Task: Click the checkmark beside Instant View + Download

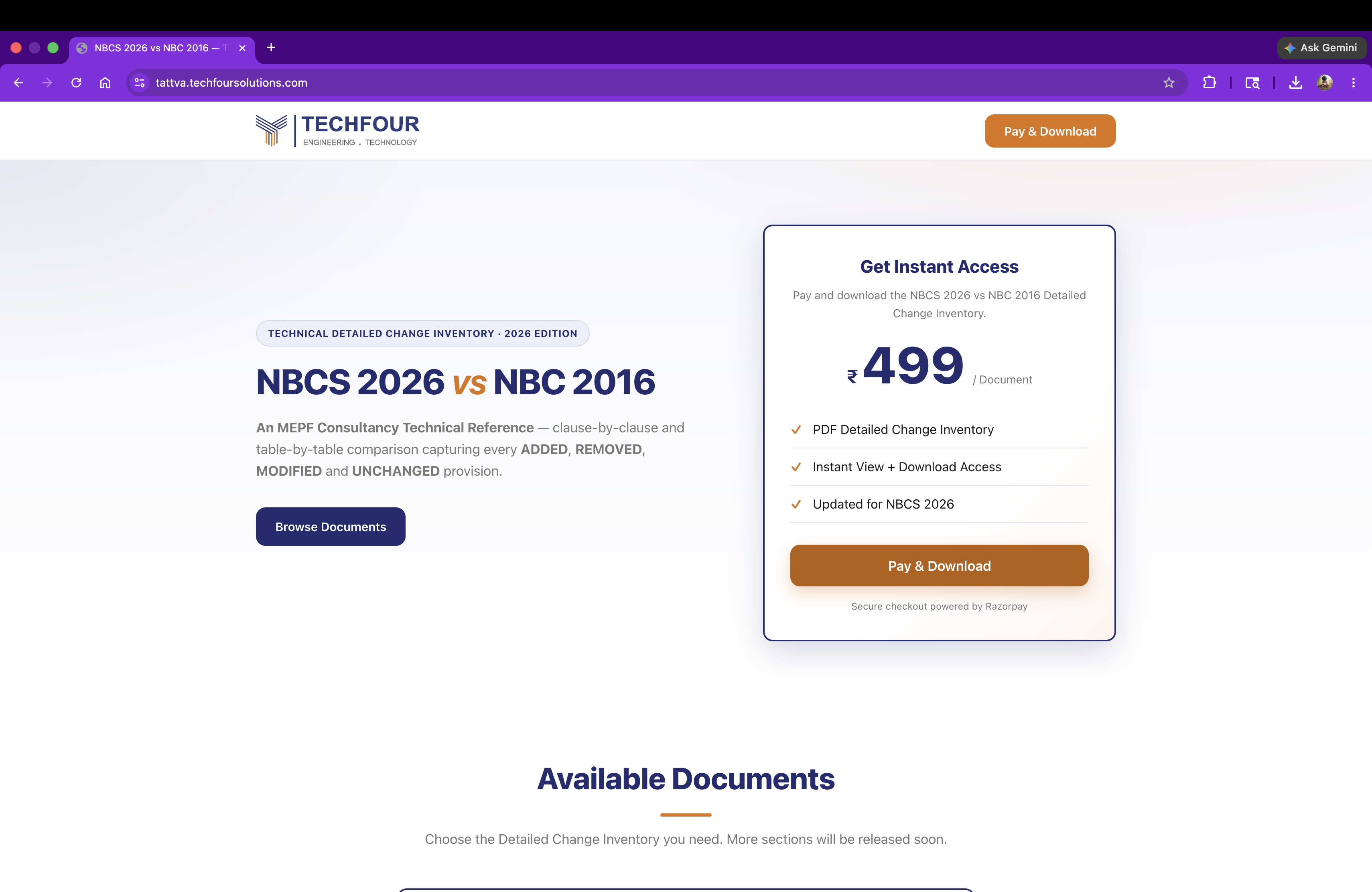Action: coord(796,467)
